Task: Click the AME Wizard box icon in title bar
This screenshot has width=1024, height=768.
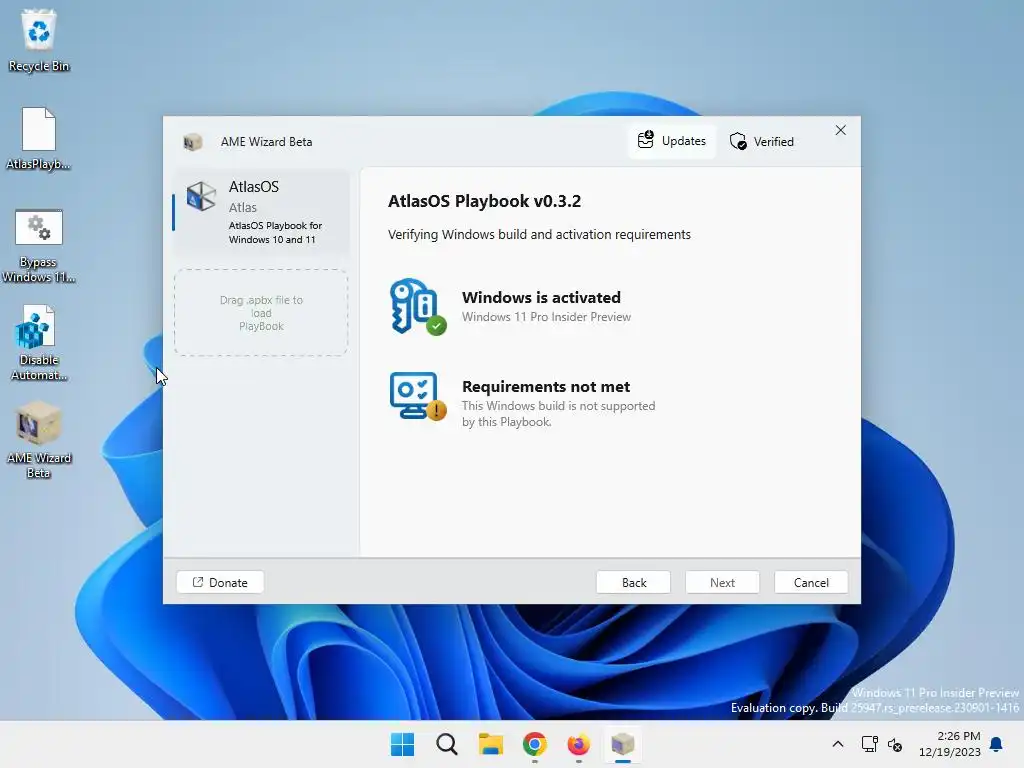Action: click(192, 142)
